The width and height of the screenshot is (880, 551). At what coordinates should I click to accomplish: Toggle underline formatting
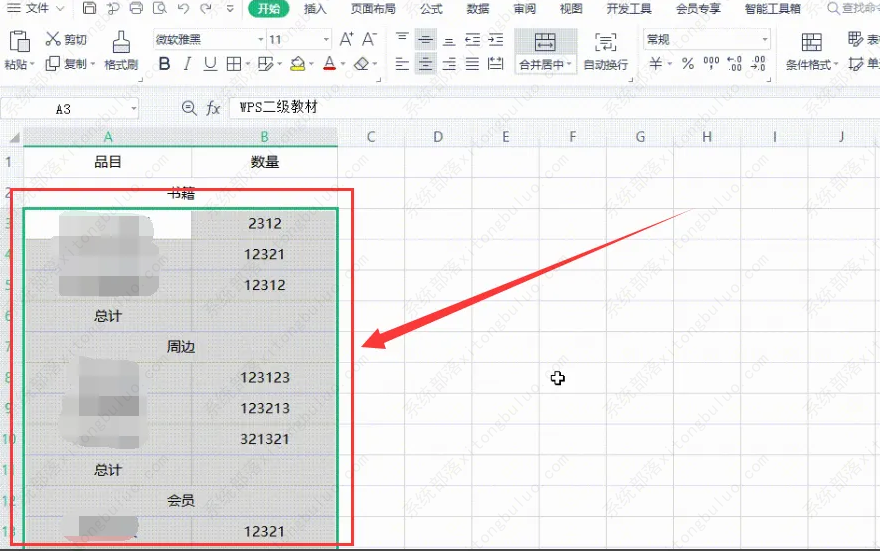[210, 64]
